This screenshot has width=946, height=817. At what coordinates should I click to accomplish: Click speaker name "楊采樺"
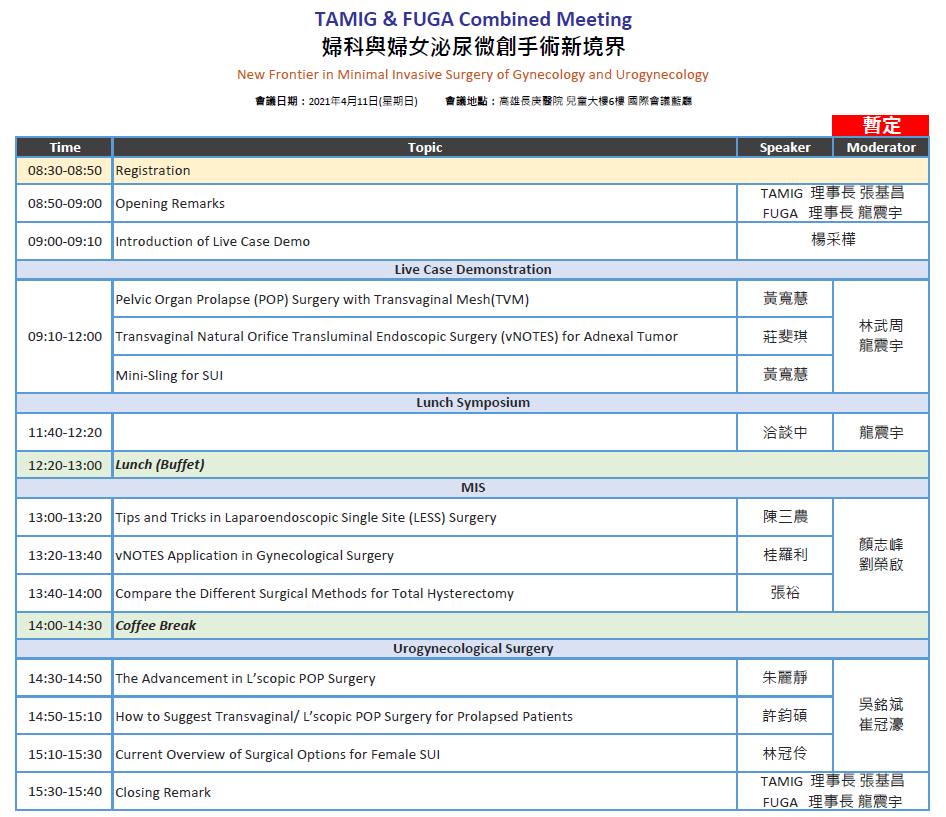(x=833, y=240)
